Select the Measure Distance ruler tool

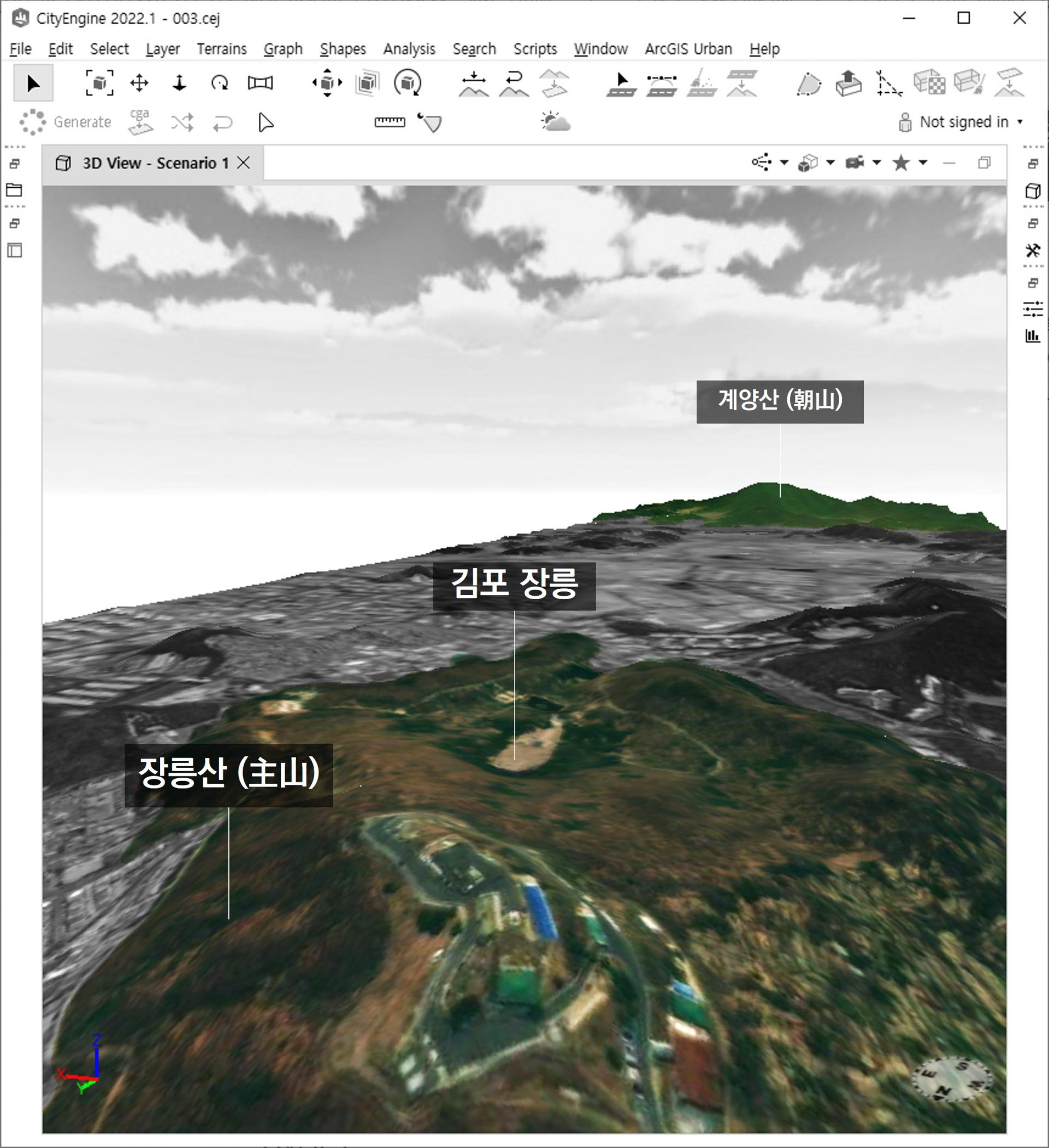[x=390, y=122]
